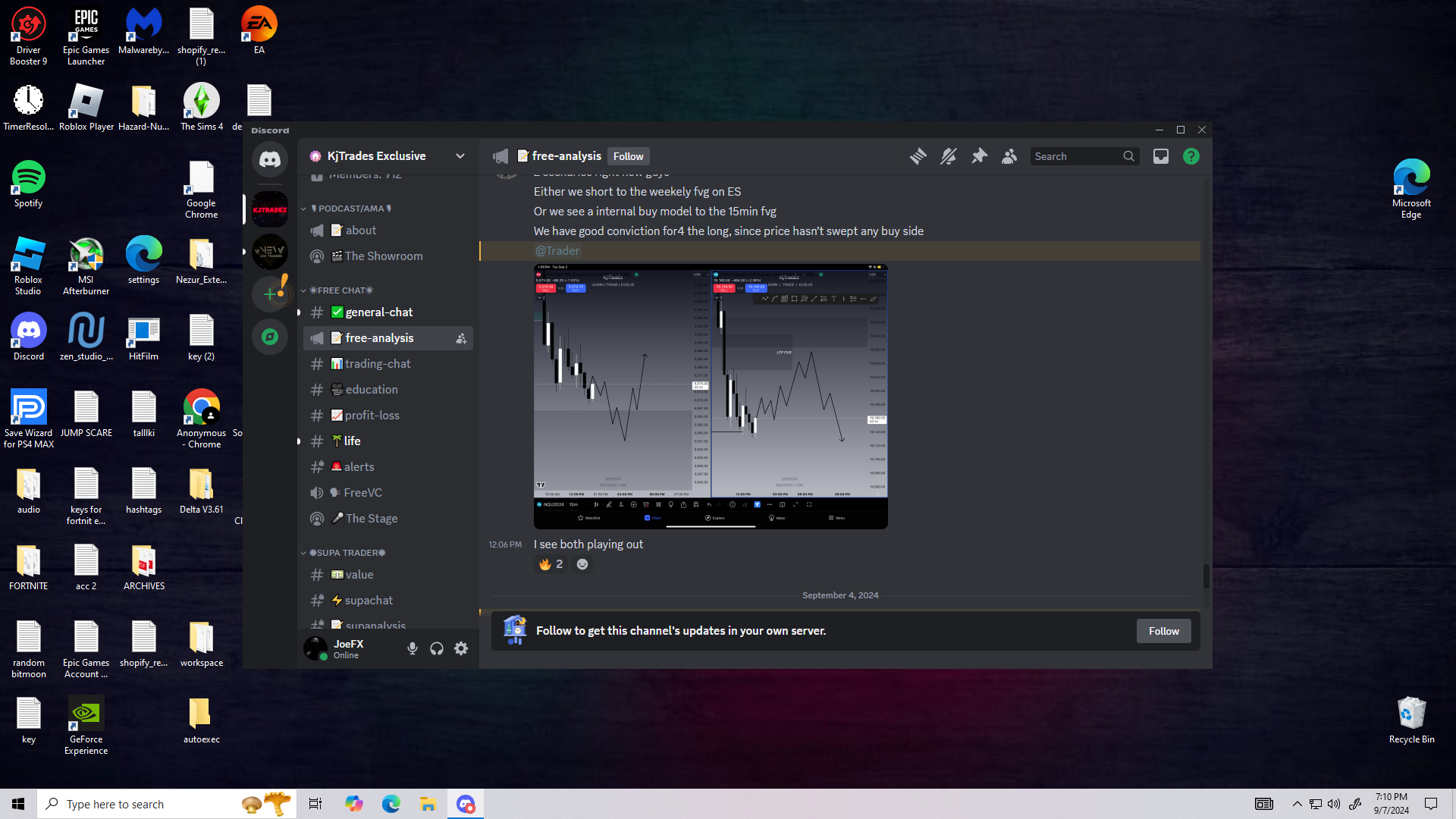Screen dimensions: 1456x819
Task: Collapse the FREE CHAT category
Action: click(340, 290)
